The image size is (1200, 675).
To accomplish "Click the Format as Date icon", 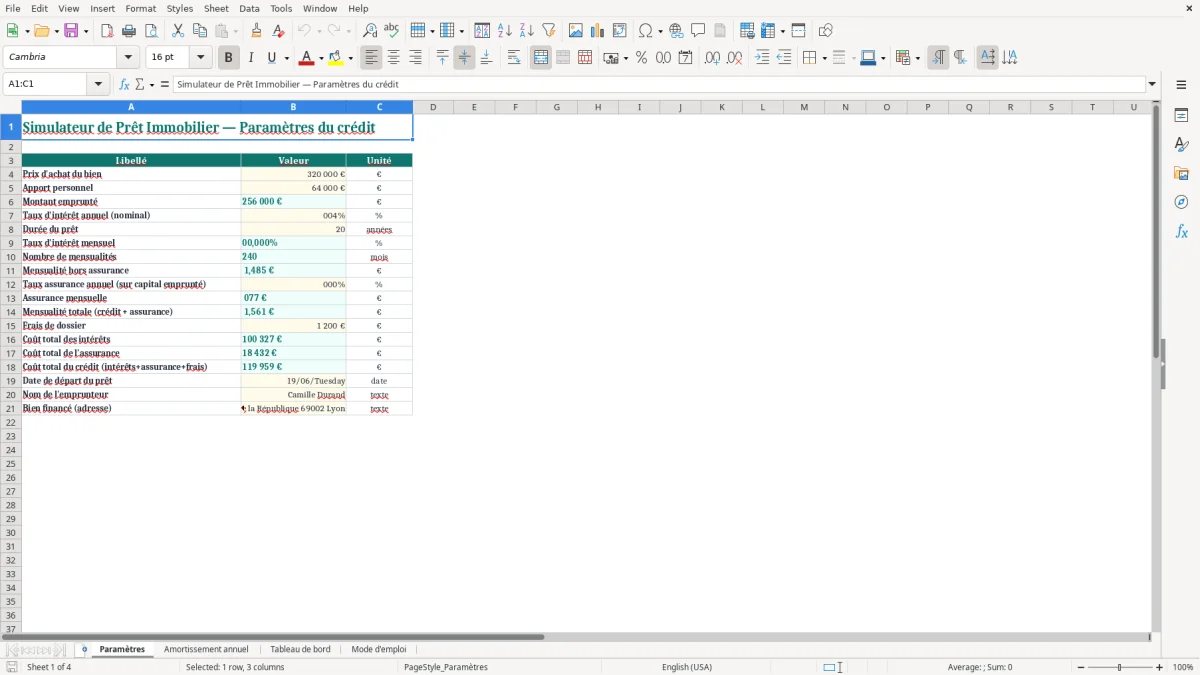I will [x=686, y=58].
